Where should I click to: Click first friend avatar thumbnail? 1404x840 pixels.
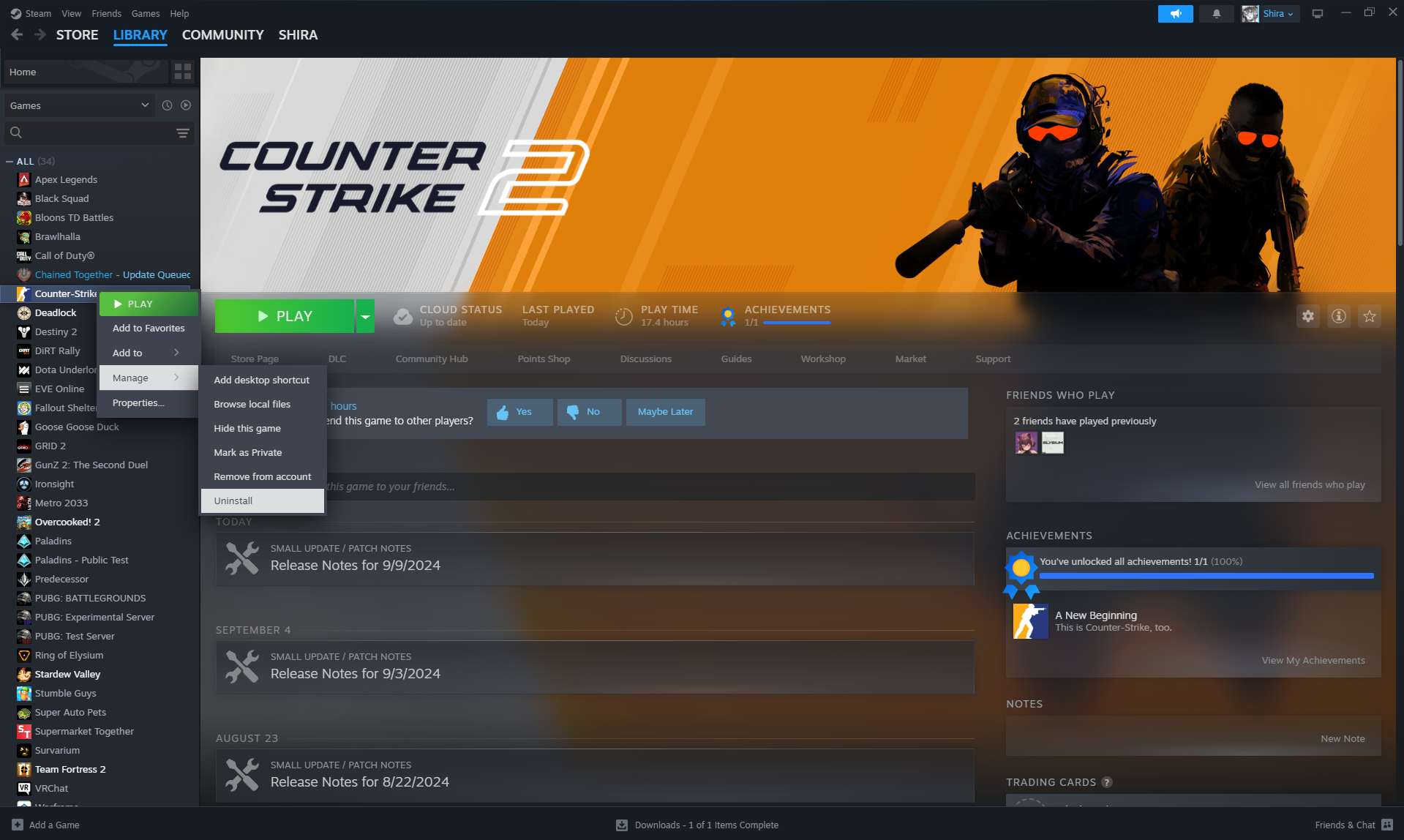[x=1026, y=443]
